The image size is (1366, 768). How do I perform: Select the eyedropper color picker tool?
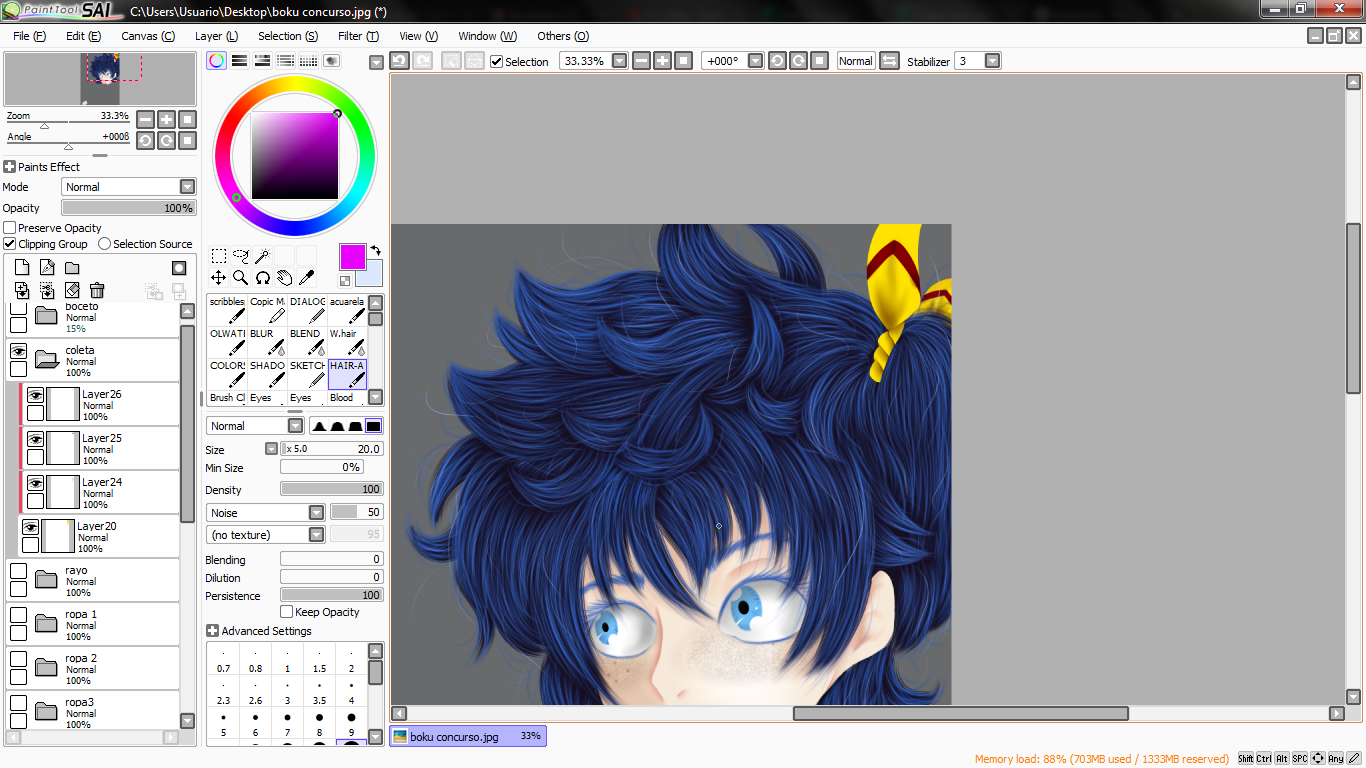click(x=306, y=278)
